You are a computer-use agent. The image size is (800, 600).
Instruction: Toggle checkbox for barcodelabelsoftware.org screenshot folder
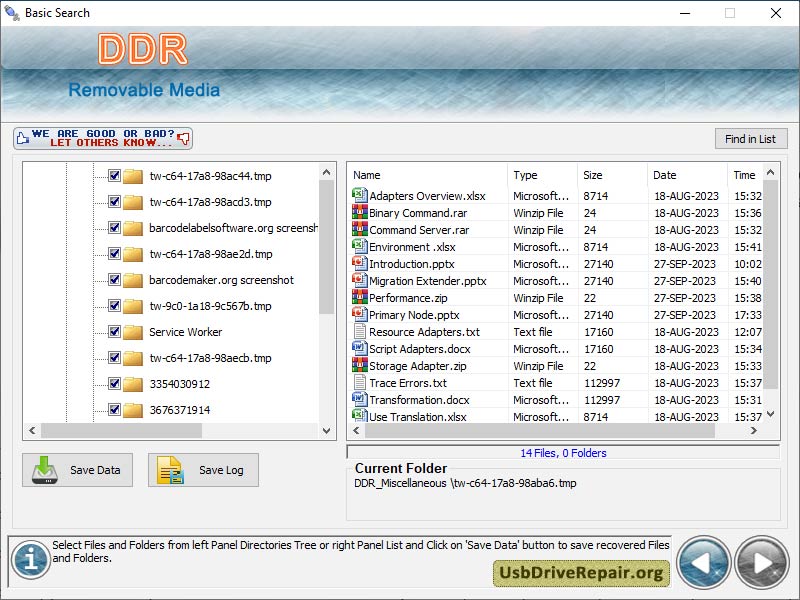114,228
